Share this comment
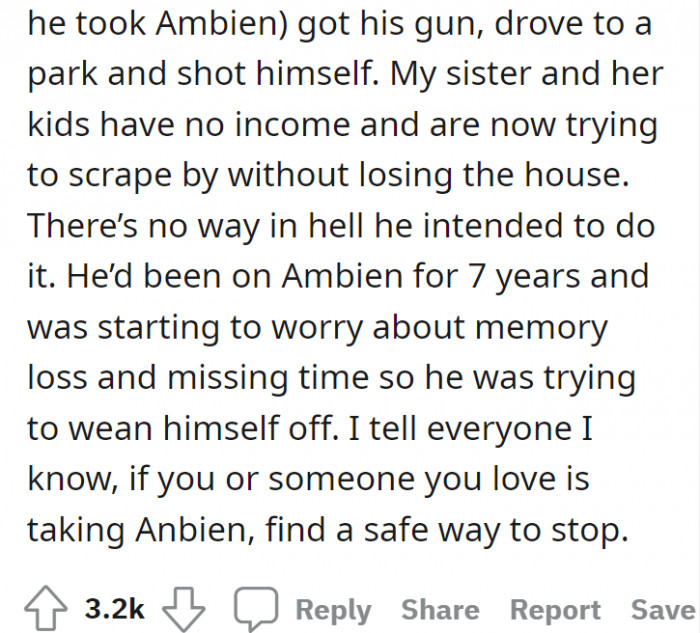This screenshot has height=633, width=700. (x=440, y=609)
